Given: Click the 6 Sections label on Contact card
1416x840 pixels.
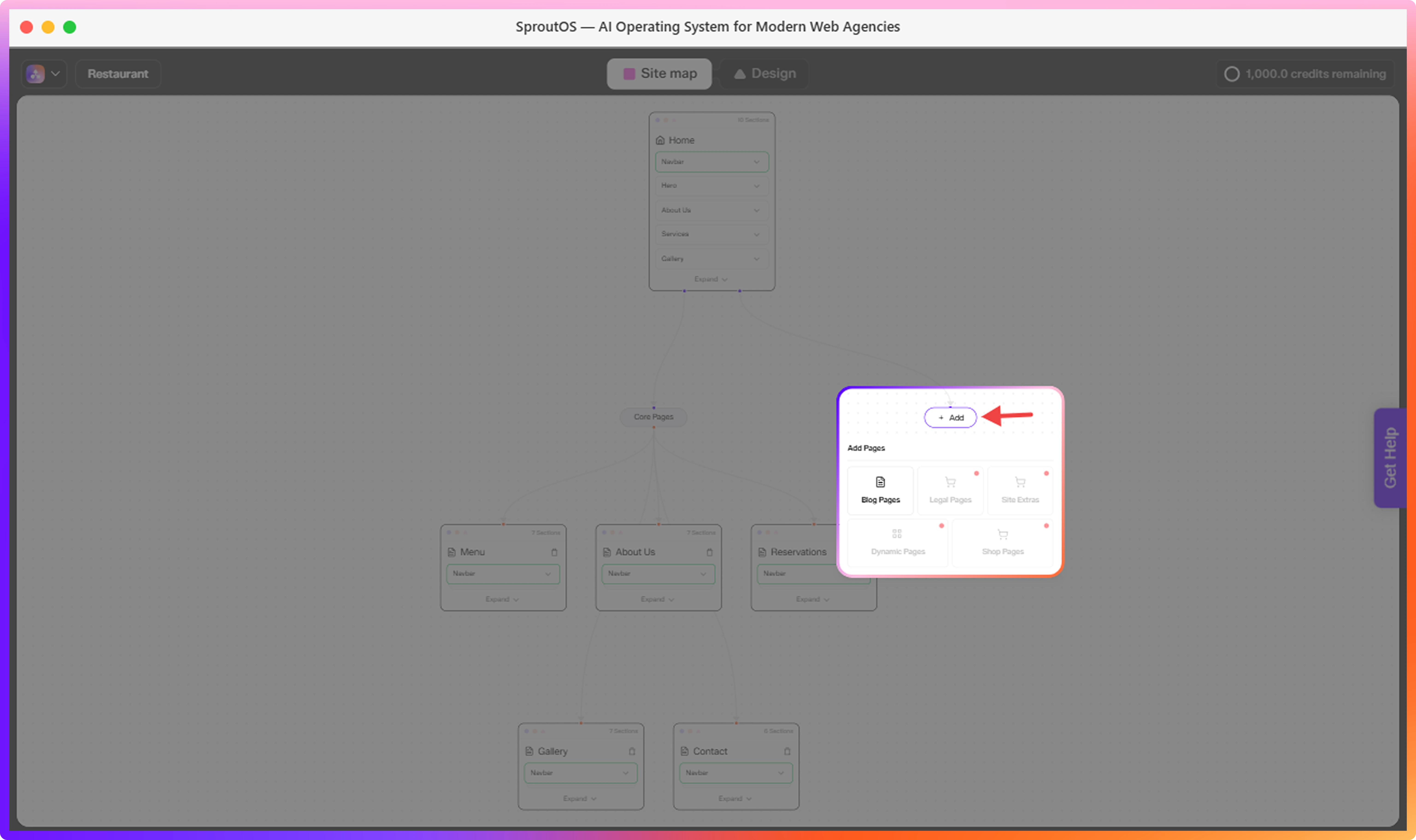Looking at the screenshot, I should click(x=779, y=731).
